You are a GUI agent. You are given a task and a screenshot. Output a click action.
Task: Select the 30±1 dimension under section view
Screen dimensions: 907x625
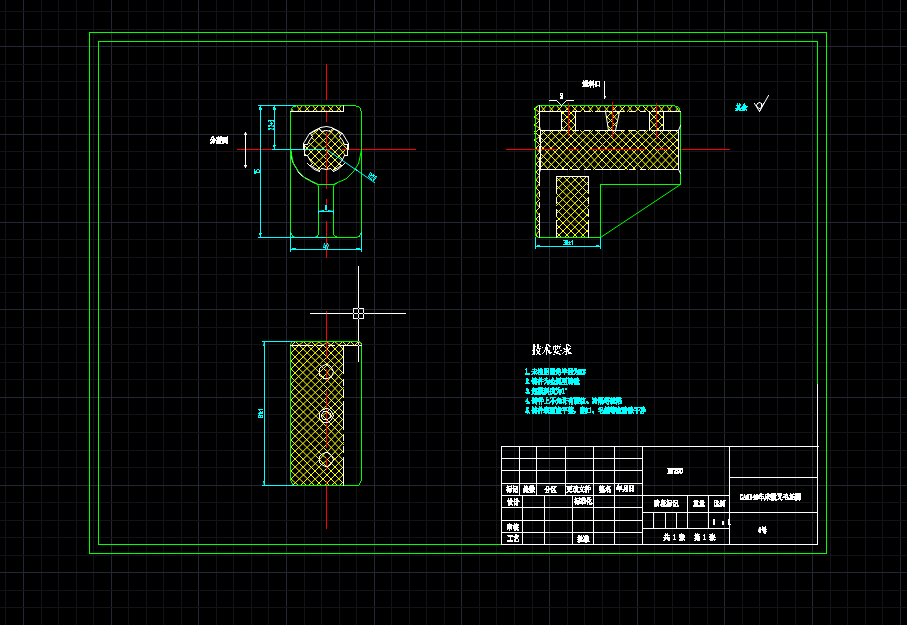click(x=568, y=242)
